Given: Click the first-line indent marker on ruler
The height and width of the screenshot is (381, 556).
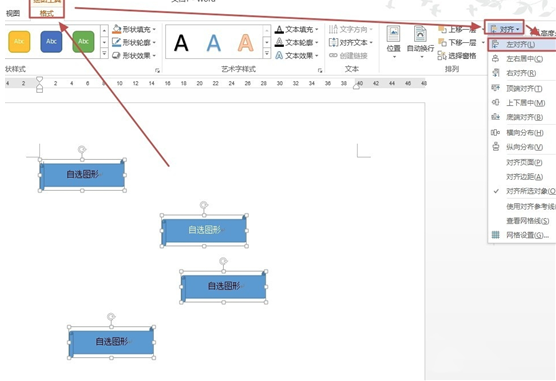Looking at the screenshot, I should point(39,79).
